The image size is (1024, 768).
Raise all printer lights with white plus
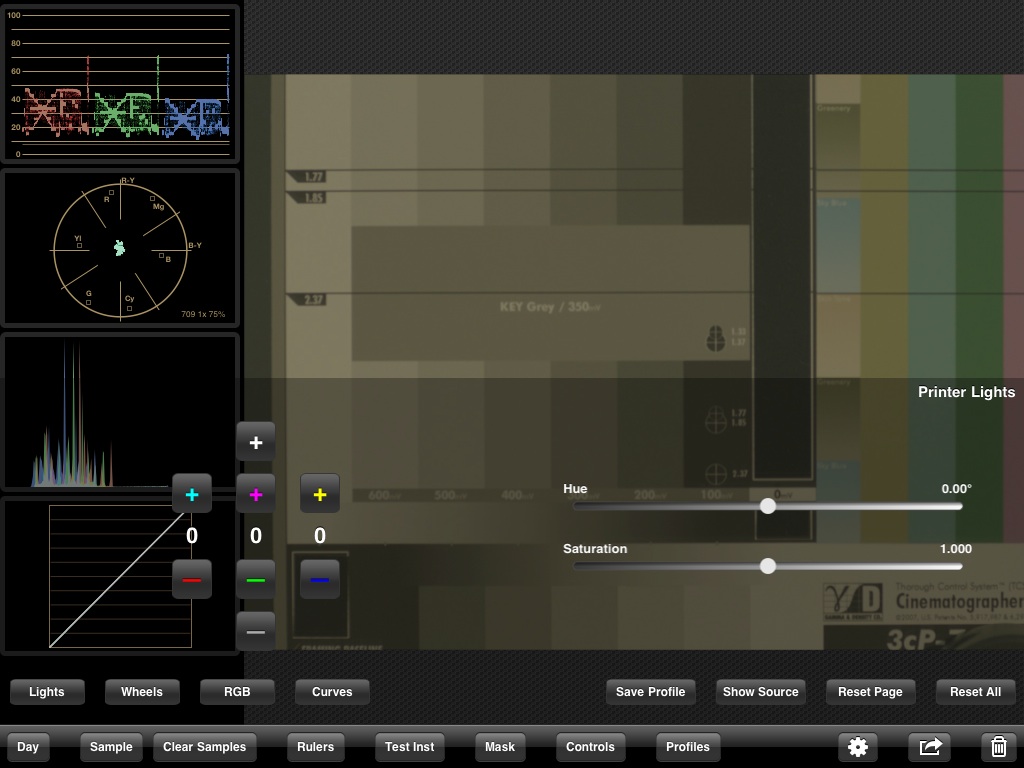pyautogui.click(x=256, y=442)
